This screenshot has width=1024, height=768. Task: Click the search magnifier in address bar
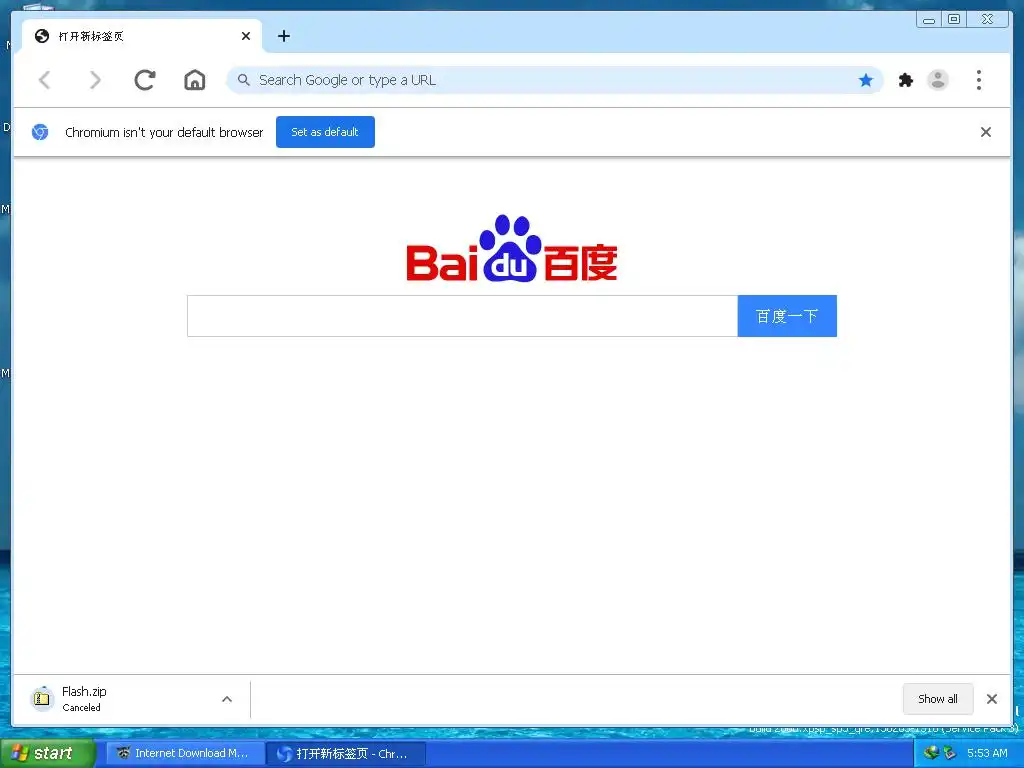pos(244,80)
